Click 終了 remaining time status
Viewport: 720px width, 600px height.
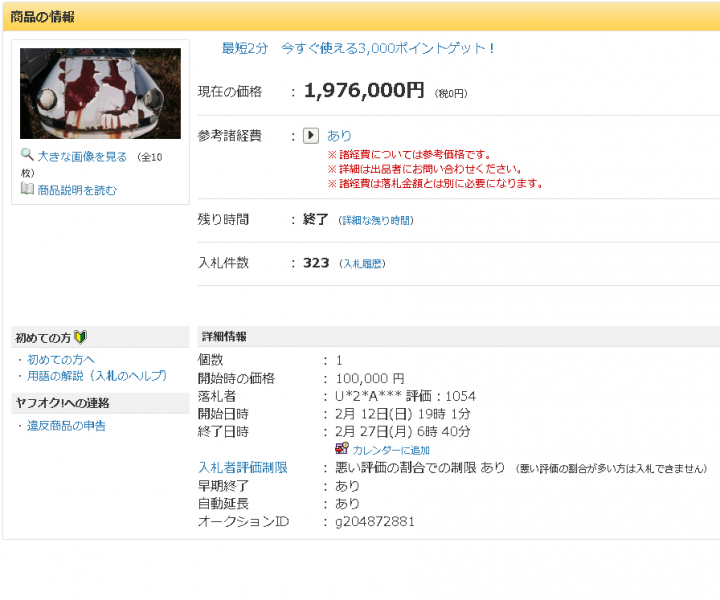pos(316,219)
